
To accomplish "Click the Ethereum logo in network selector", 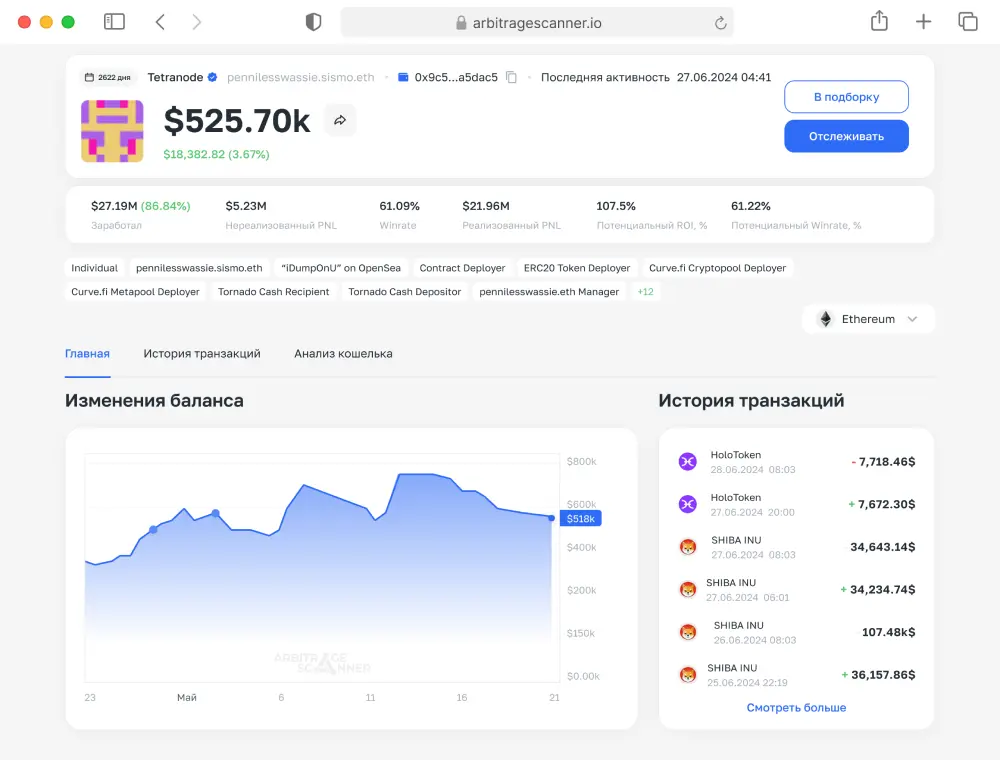I will [825, 319].
